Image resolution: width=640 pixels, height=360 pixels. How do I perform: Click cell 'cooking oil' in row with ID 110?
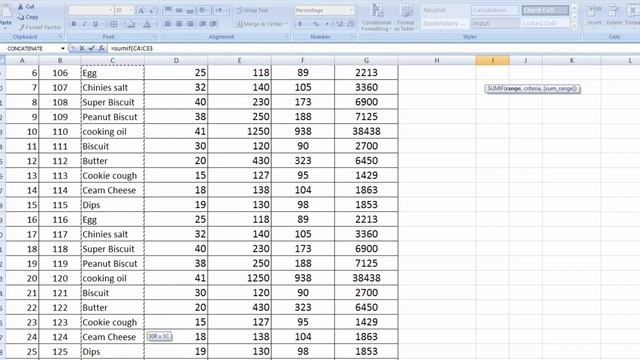(113, 131)
